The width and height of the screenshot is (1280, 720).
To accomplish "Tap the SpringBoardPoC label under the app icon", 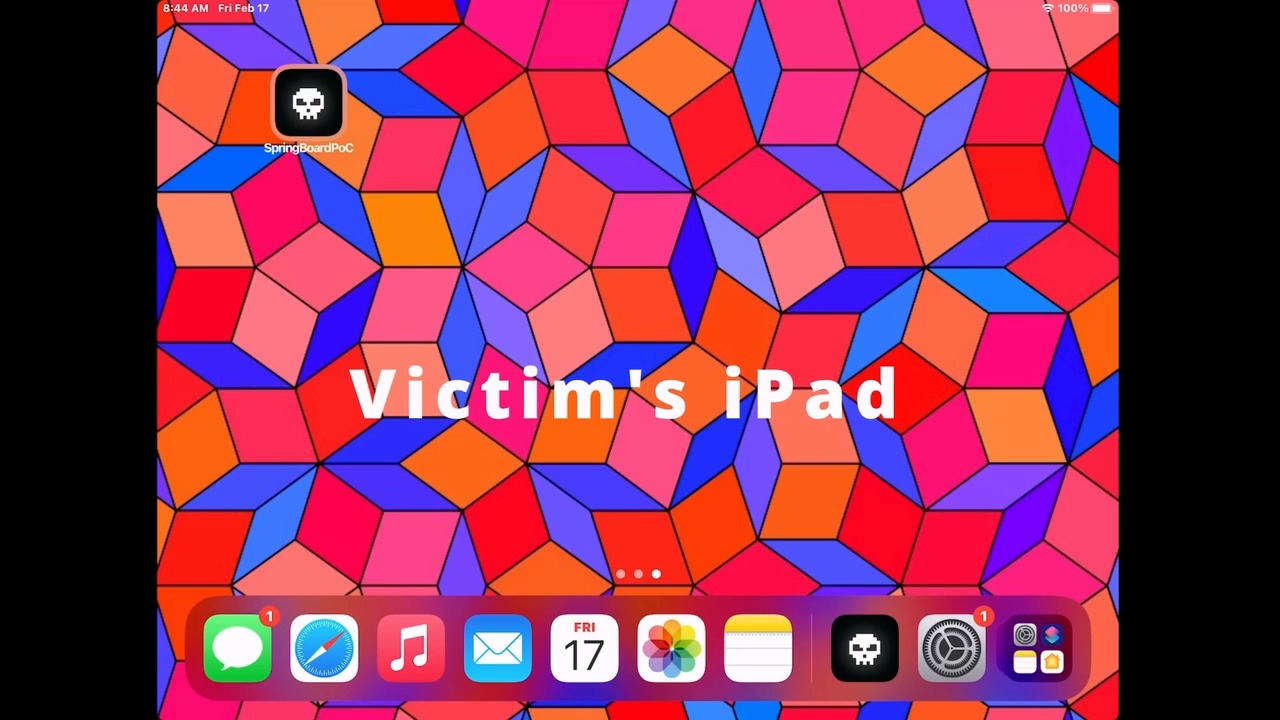I will [x=308, y=148].
